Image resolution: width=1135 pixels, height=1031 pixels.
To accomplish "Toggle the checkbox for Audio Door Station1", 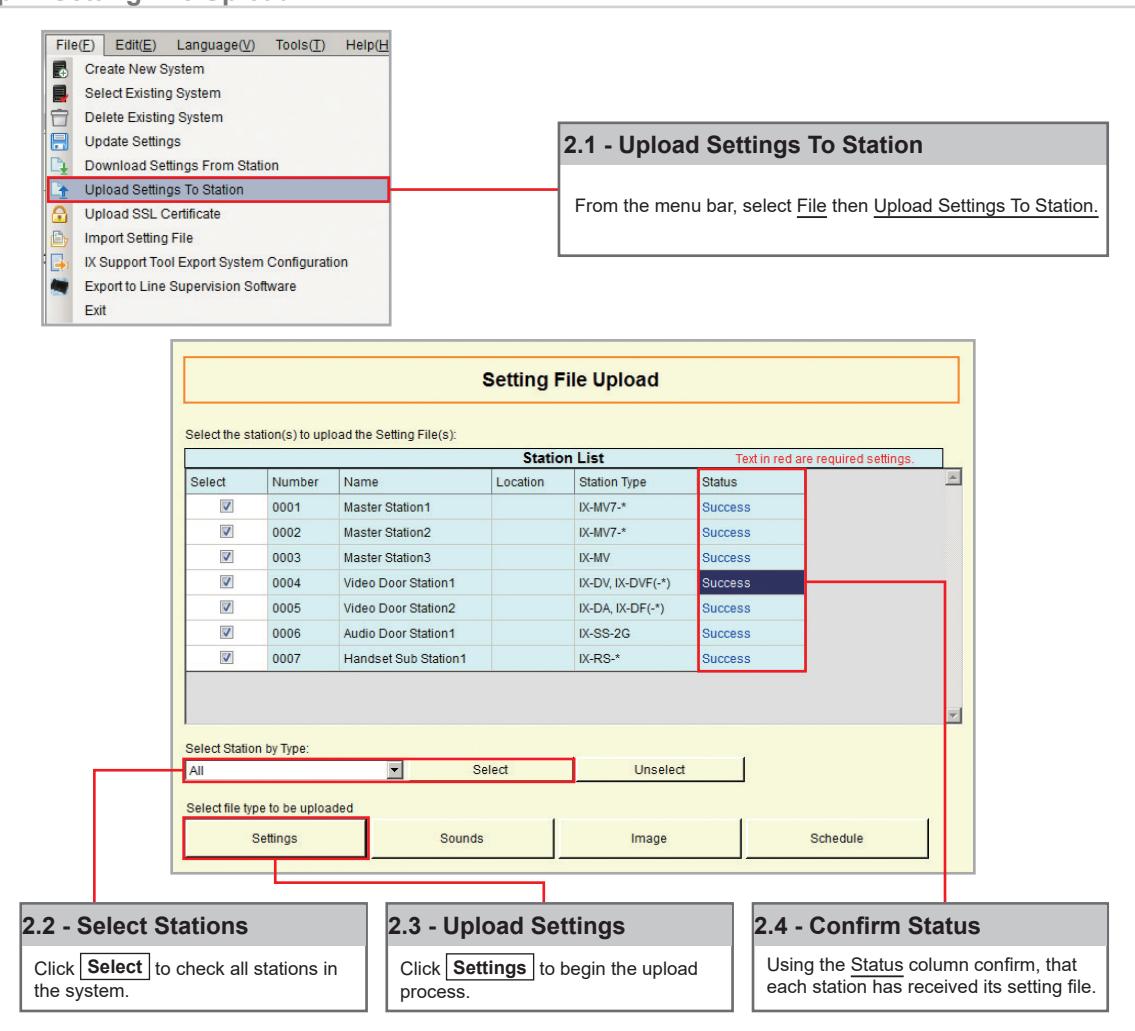I will point(227,632).
